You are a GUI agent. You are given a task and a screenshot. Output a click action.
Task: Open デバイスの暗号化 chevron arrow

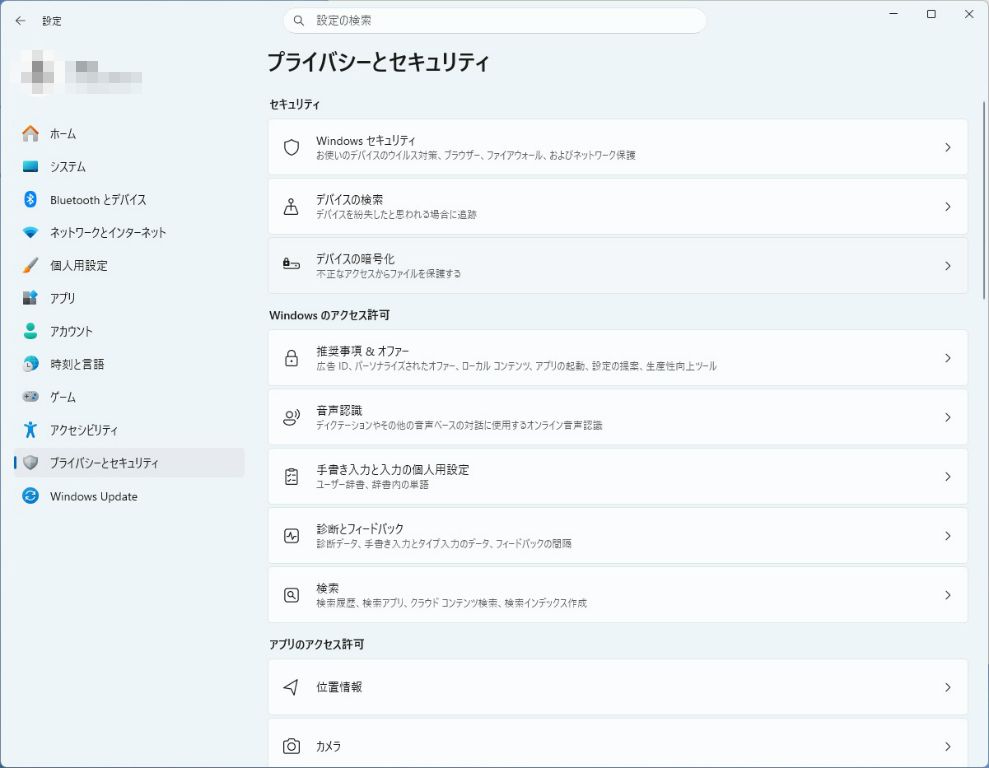[947, 265]
